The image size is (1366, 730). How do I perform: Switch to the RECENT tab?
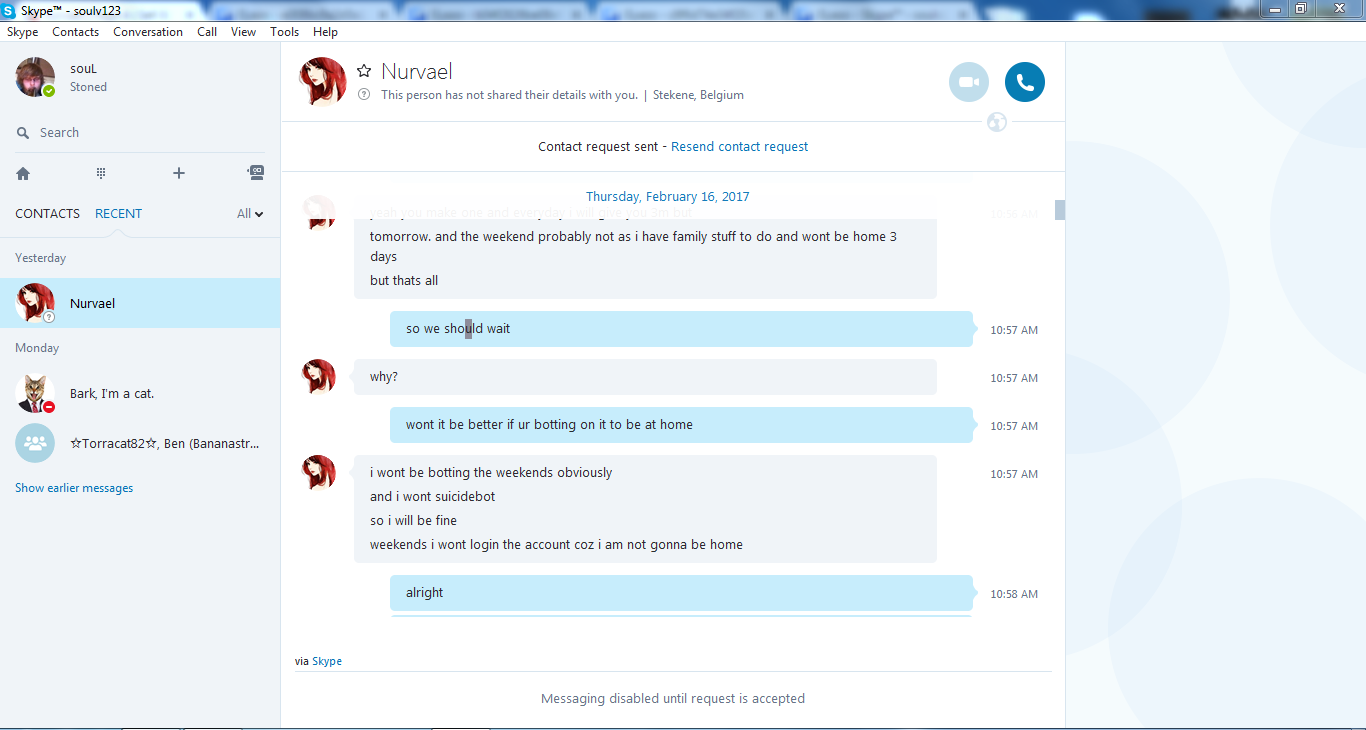tap(118, 213)
